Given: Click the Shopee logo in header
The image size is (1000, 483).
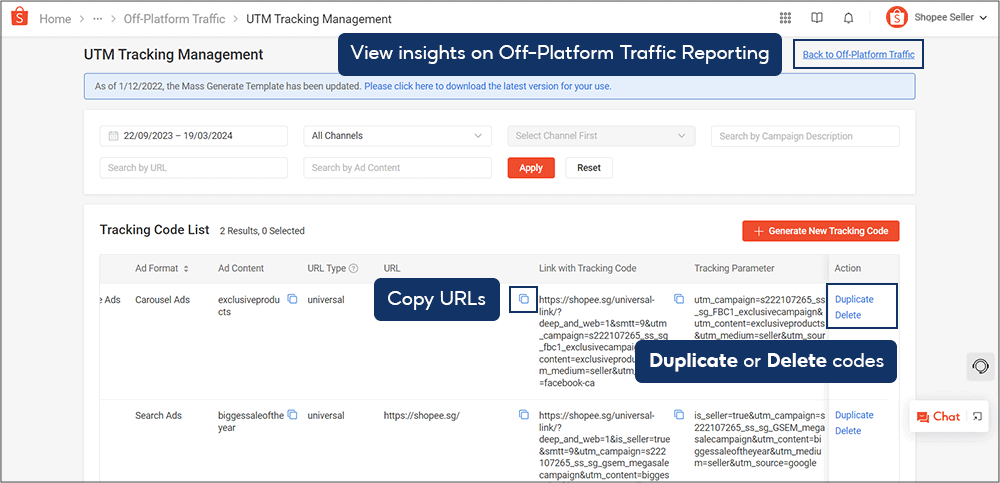Looking at the screenshot, I should pyautogui.click(x=19, y=19).
